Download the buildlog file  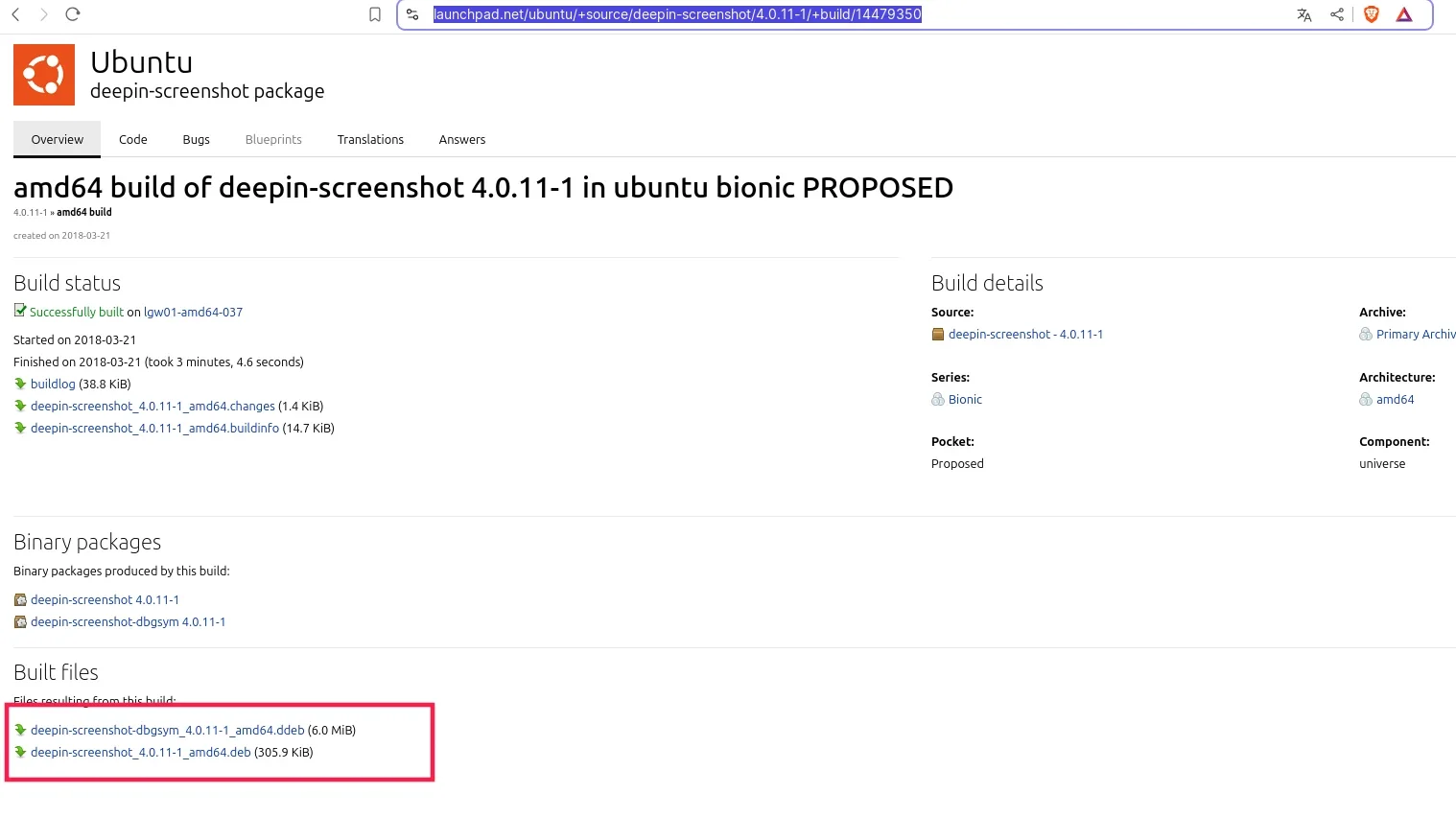(x=53, y=385)
